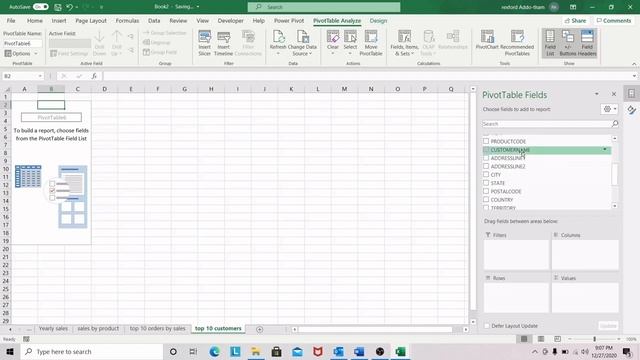The image size is (640, 360).
Task: Click the Share button
Action: [x=576, y=20]
